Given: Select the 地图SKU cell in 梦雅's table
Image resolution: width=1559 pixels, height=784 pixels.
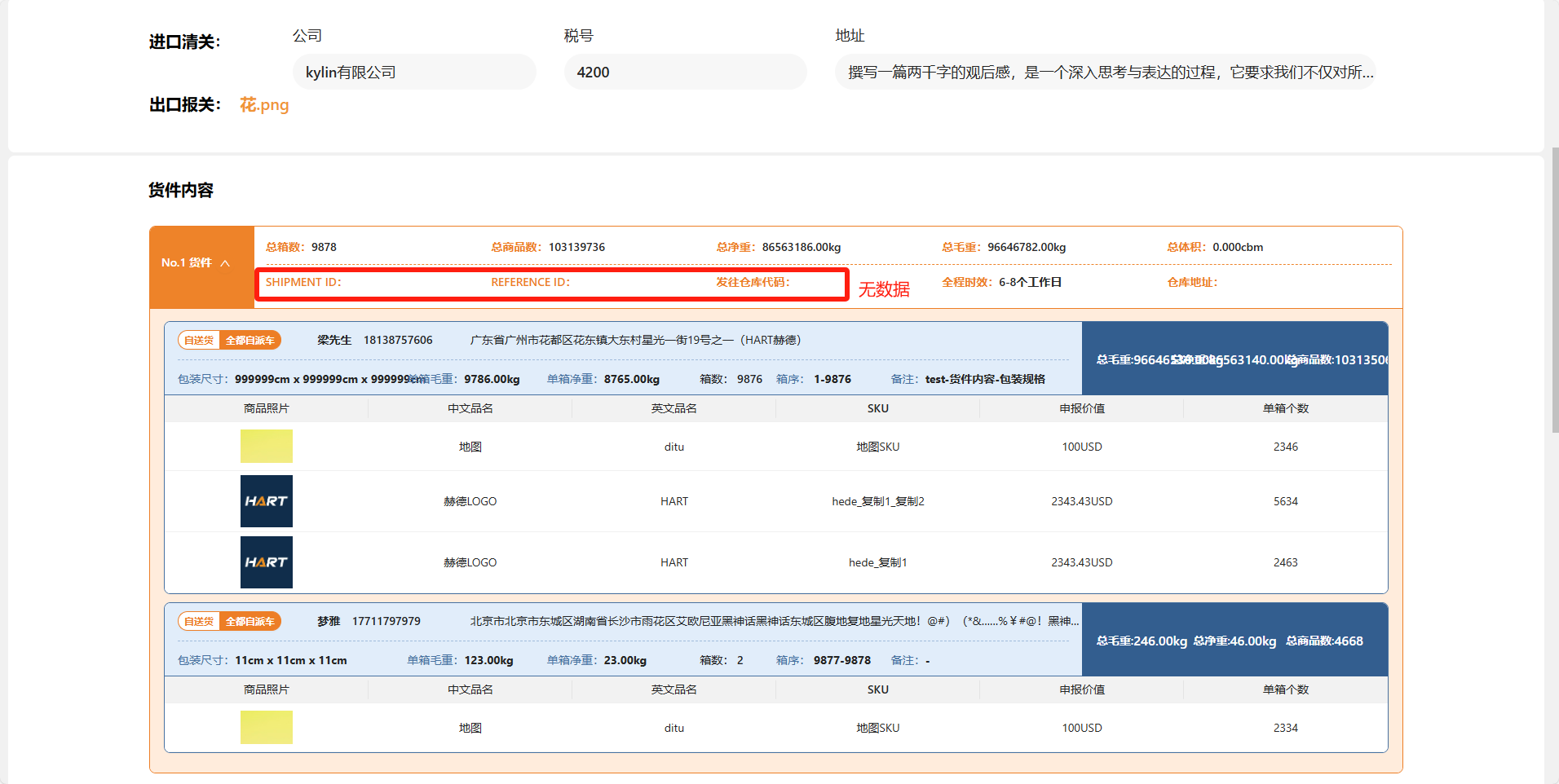Looking at the screenshot, I should pos(877,728).
